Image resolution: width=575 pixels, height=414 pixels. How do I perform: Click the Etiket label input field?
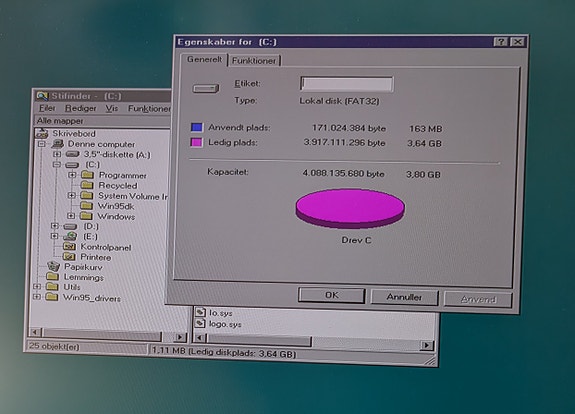(347, 84)
